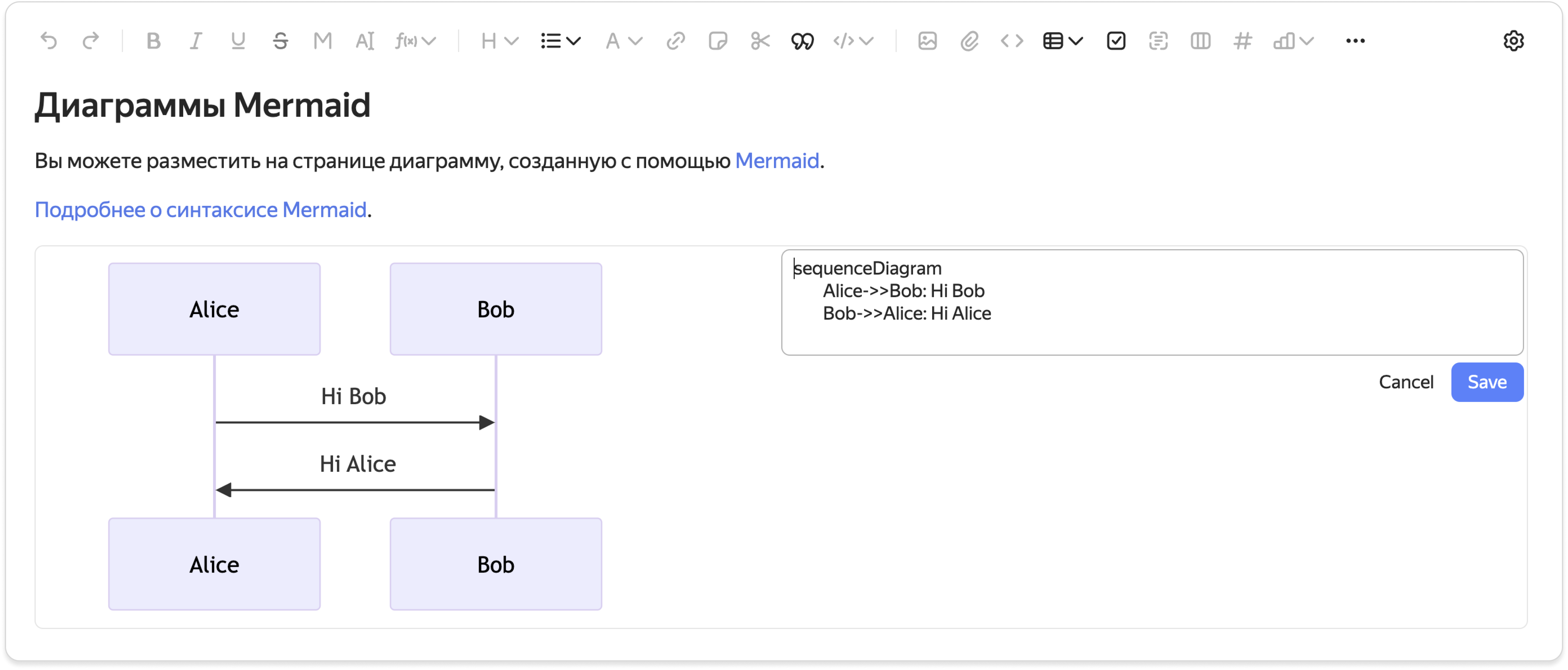This screenshot has height=670, width=1568.
Task: Toggle bold formatting
Action: [153, 41]
